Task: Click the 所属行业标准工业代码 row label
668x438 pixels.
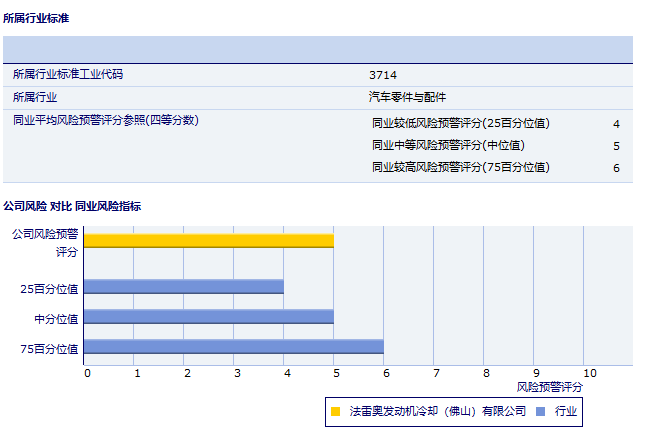Action: click(x=68, y=75)
